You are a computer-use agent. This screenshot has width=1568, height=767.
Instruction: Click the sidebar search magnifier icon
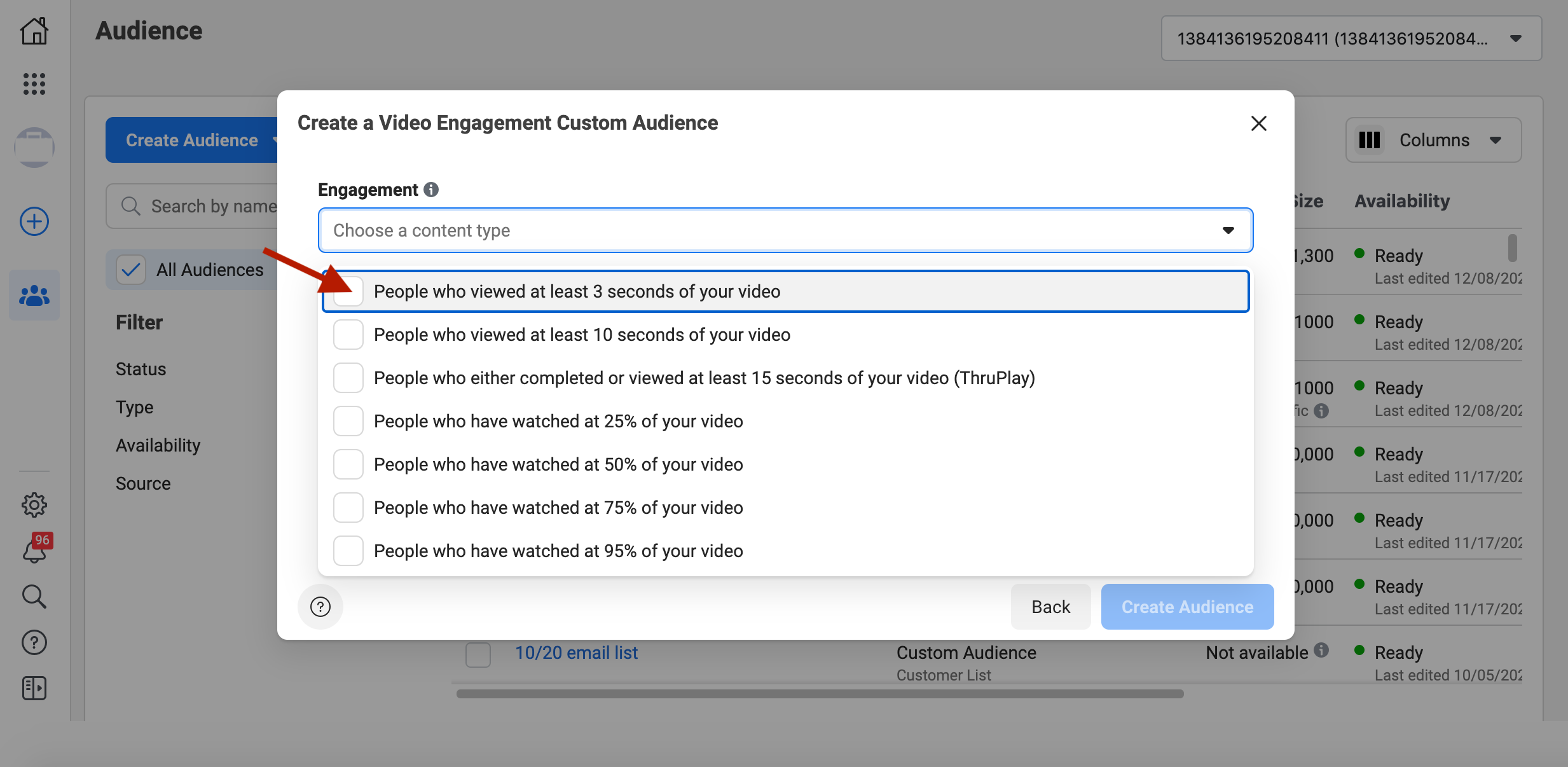tap(34, 597)
